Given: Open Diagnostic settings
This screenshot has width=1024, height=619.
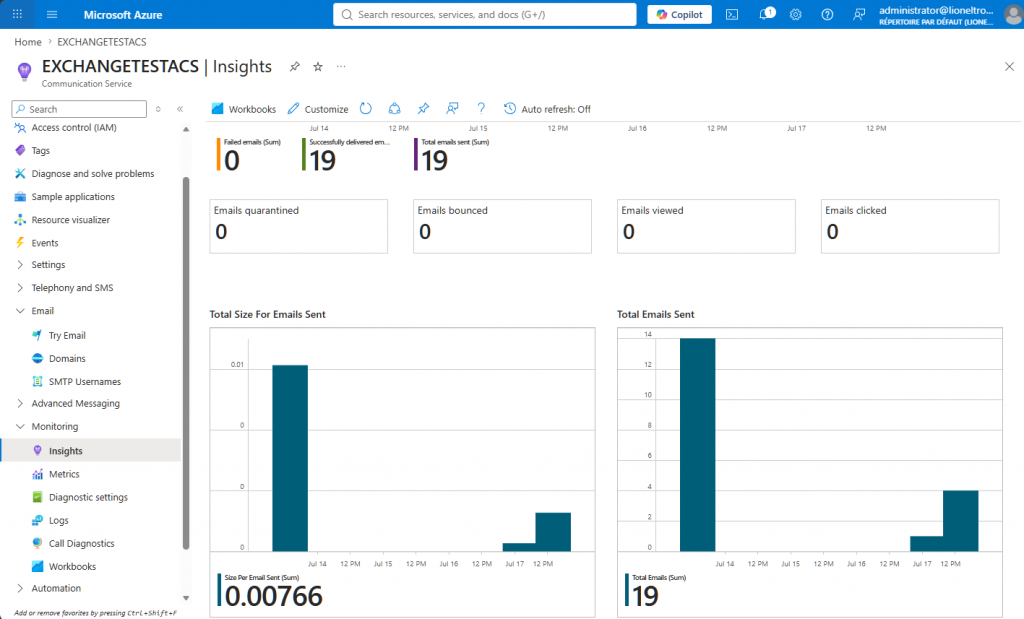Looking at the screenshot, I should point(88,497).
